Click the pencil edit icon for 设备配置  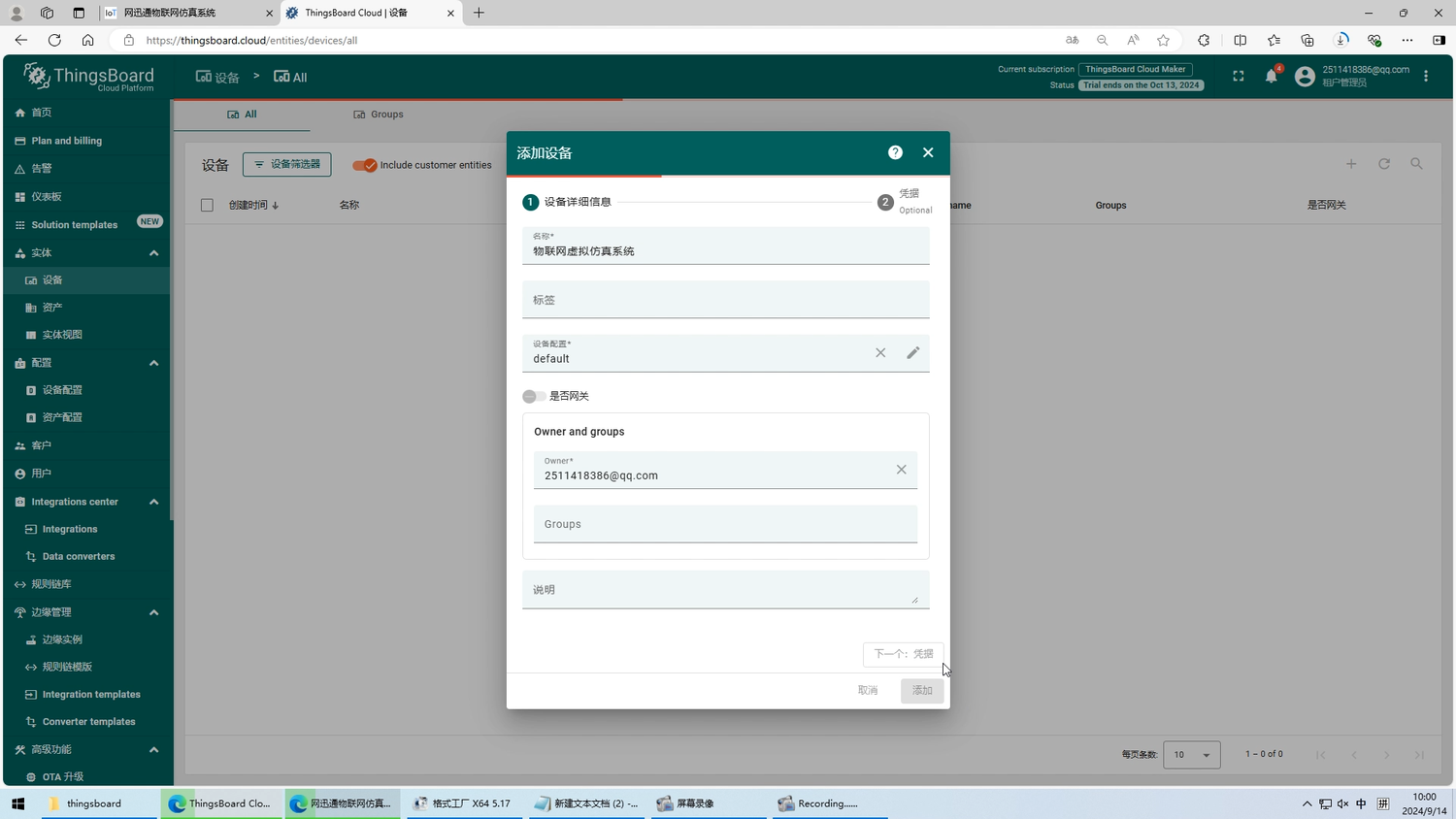(912, 353)
